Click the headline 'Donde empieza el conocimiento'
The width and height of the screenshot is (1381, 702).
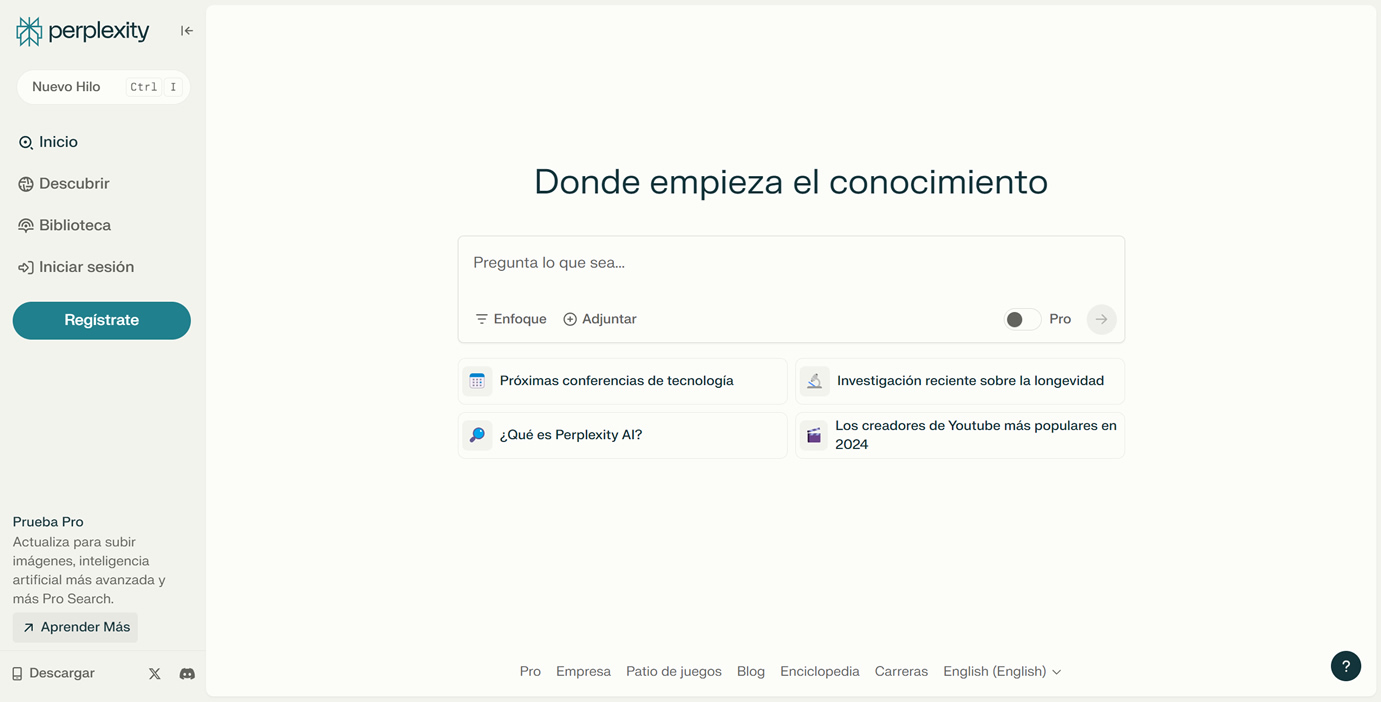point(791,182)
